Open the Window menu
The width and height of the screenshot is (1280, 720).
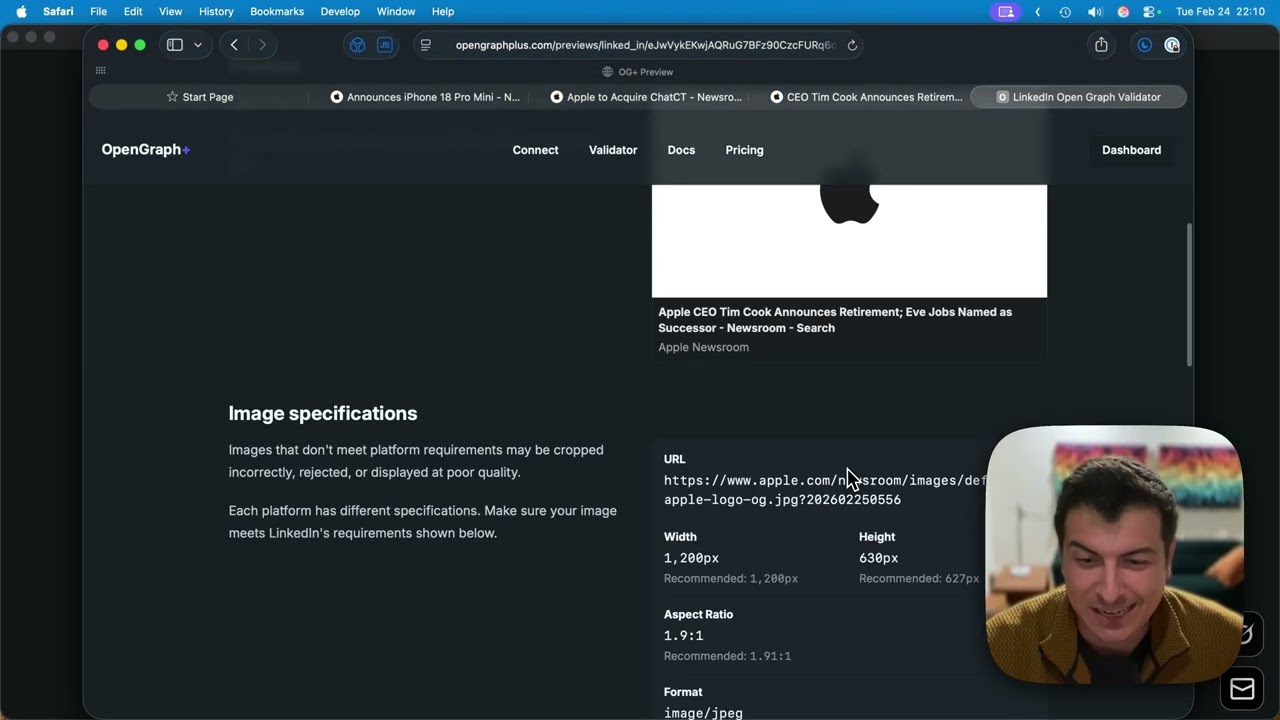[396, 12]
